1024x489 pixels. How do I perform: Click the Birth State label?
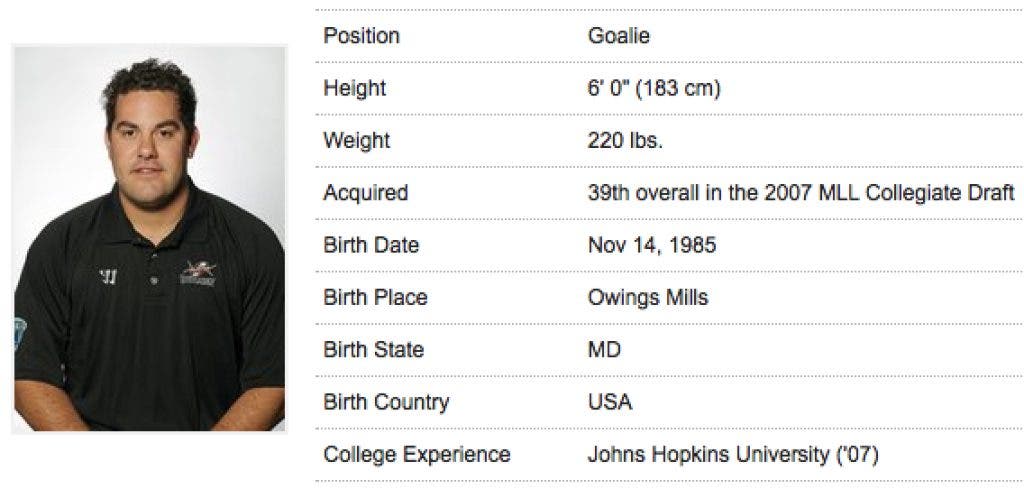(x=373, y=350)
